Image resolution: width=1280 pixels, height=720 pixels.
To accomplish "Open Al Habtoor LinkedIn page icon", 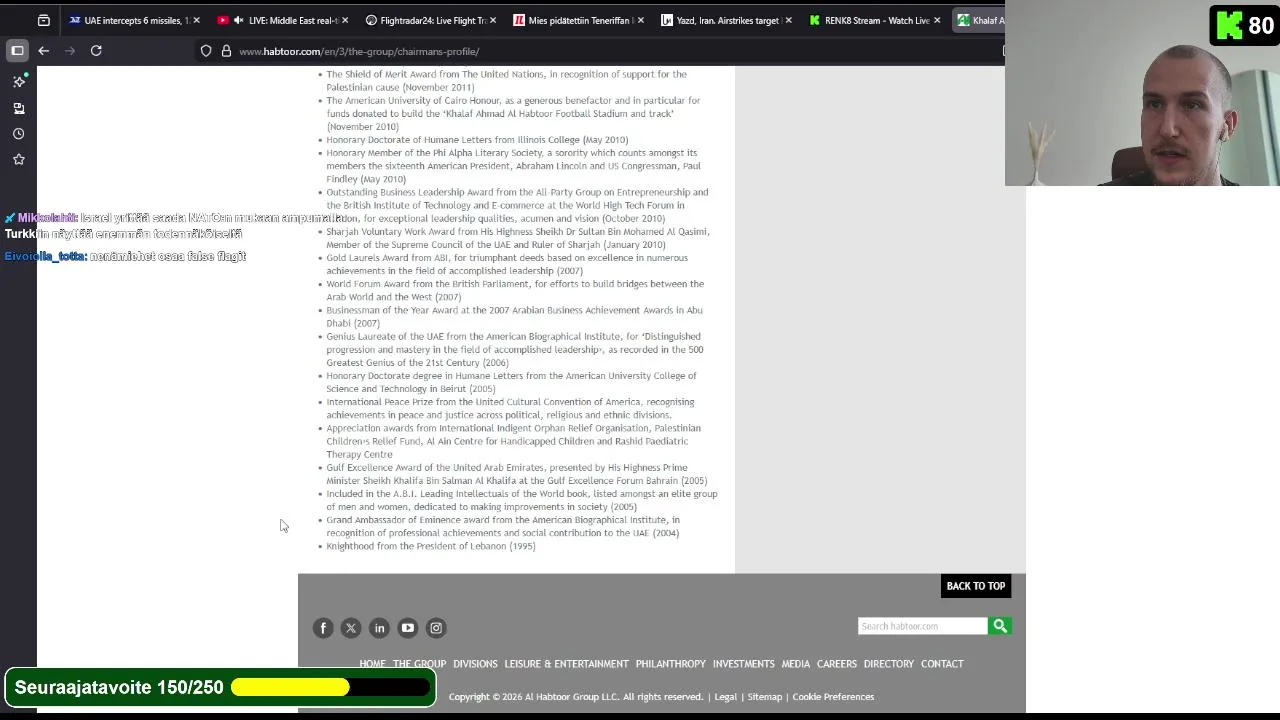I will click(379, 628).
